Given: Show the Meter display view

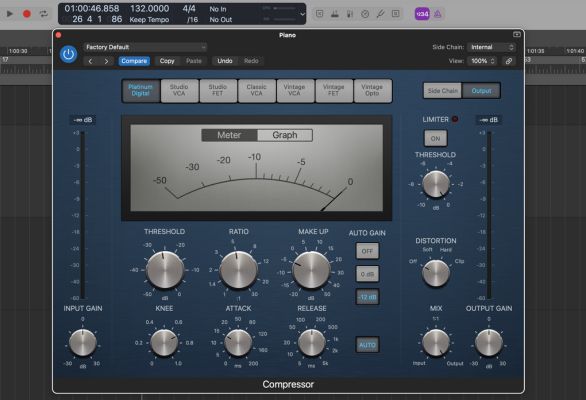Looking at the screenshot, I should tap(229, 135).
